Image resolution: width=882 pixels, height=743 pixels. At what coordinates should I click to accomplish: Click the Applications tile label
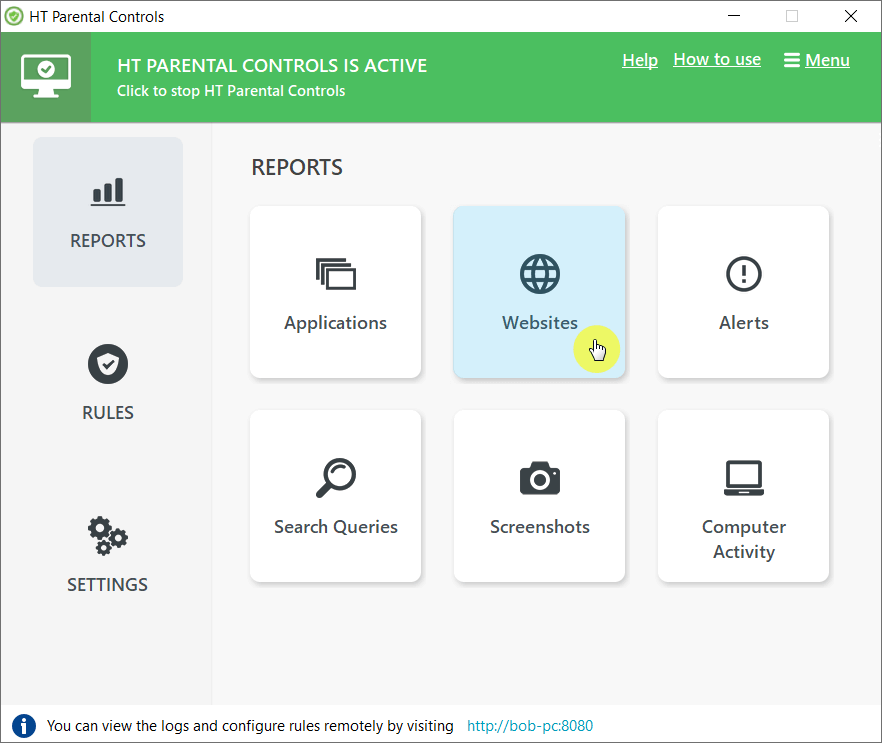(x=336, y=323)
